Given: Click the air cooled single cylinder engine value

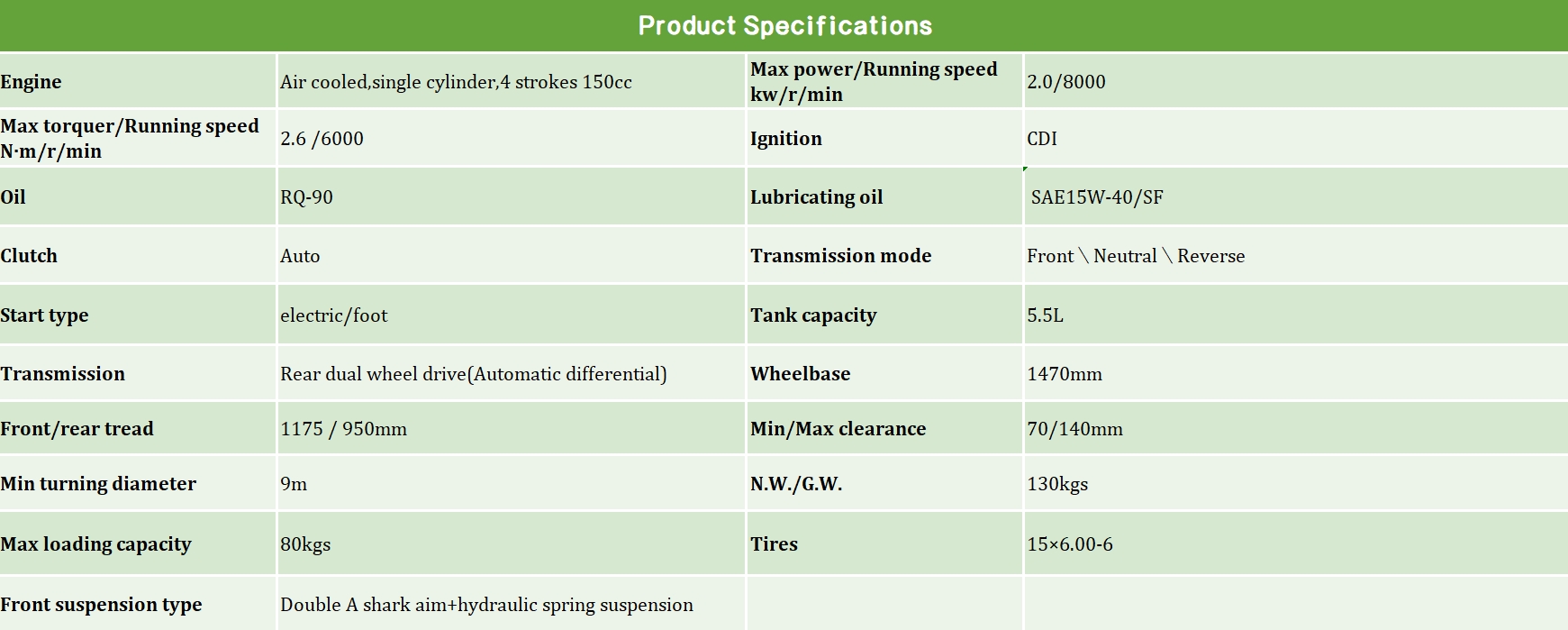Looking at the screenshot, I should point(456,82).
